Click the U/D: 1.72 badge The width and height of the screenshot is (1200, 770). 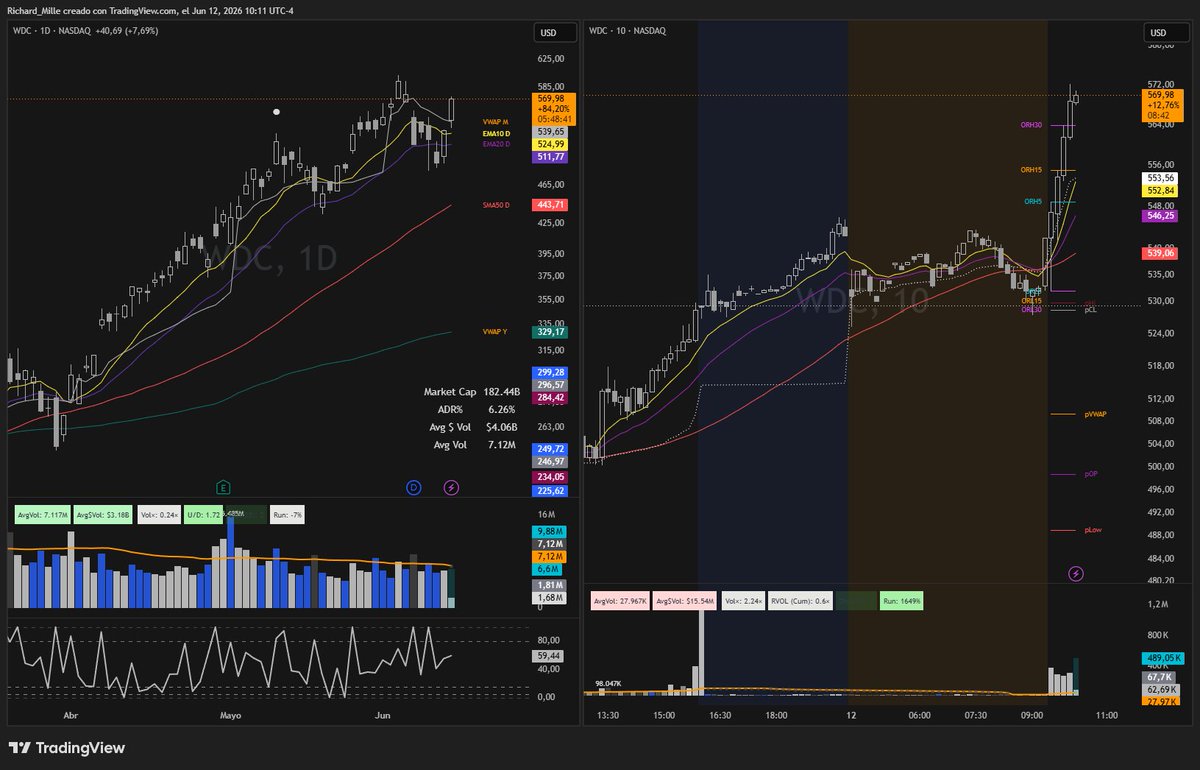204,515
